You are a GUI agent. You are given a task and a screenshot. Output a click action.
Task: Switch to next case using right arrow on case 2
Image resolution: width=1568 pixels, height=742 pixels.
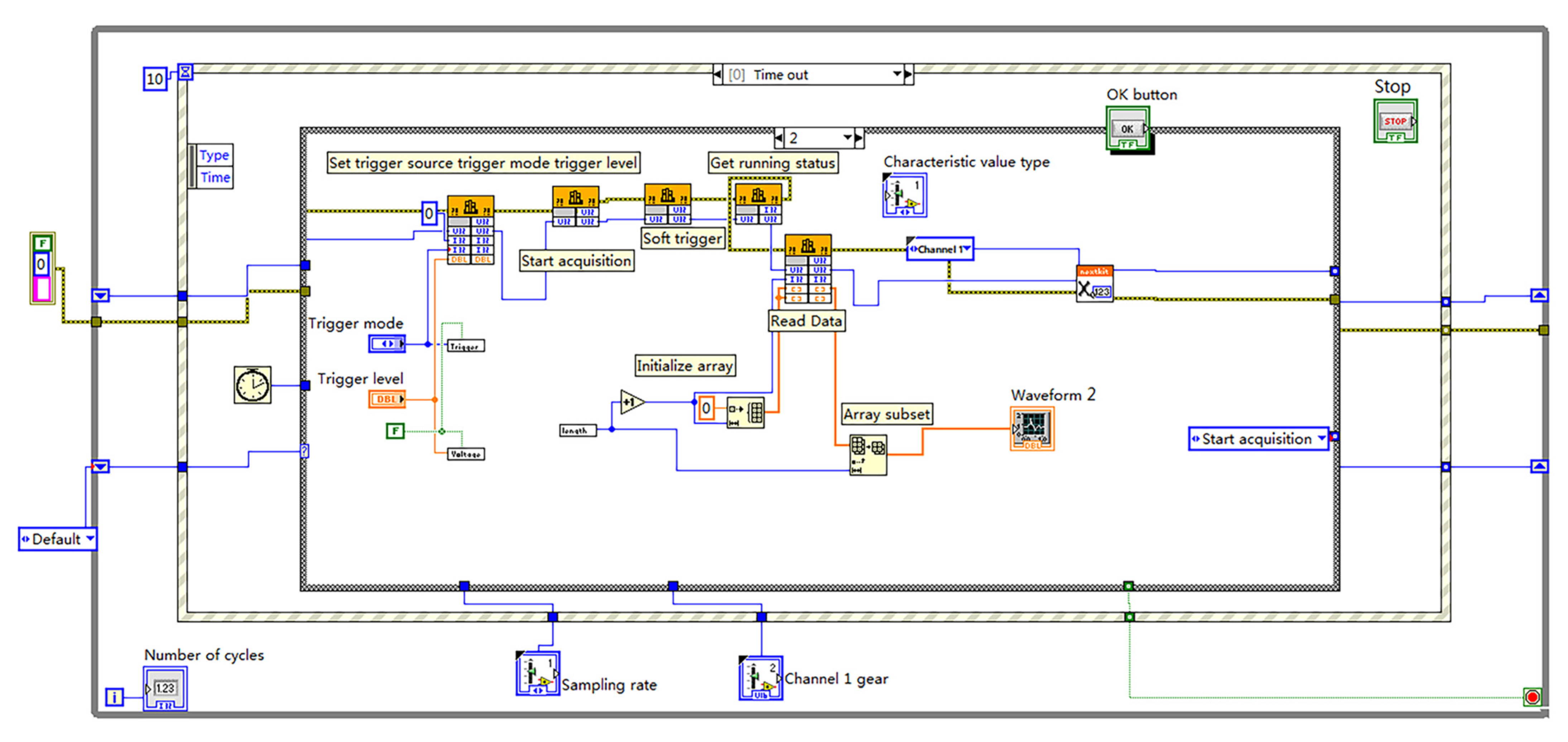coord(858,138)
